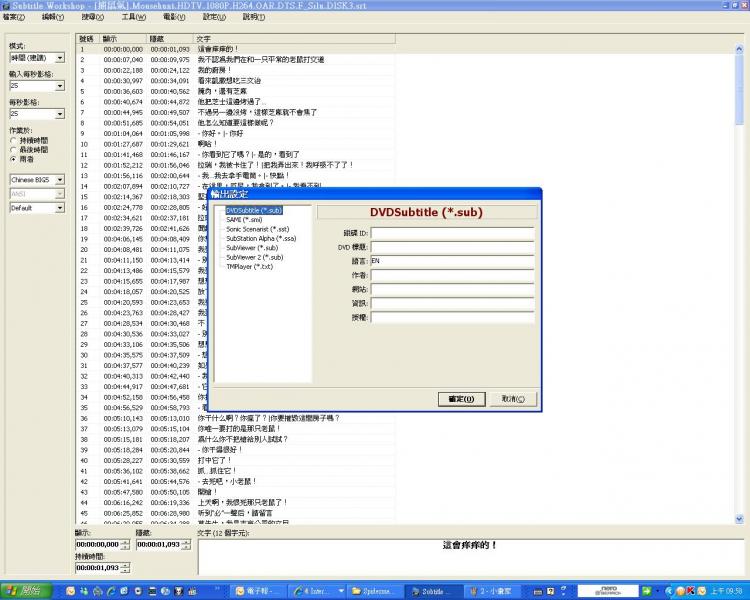This screenshot has height=600, width=750.
Task: Open the 編輯(Y) Edit menu
Action: (x=53, y=17)
